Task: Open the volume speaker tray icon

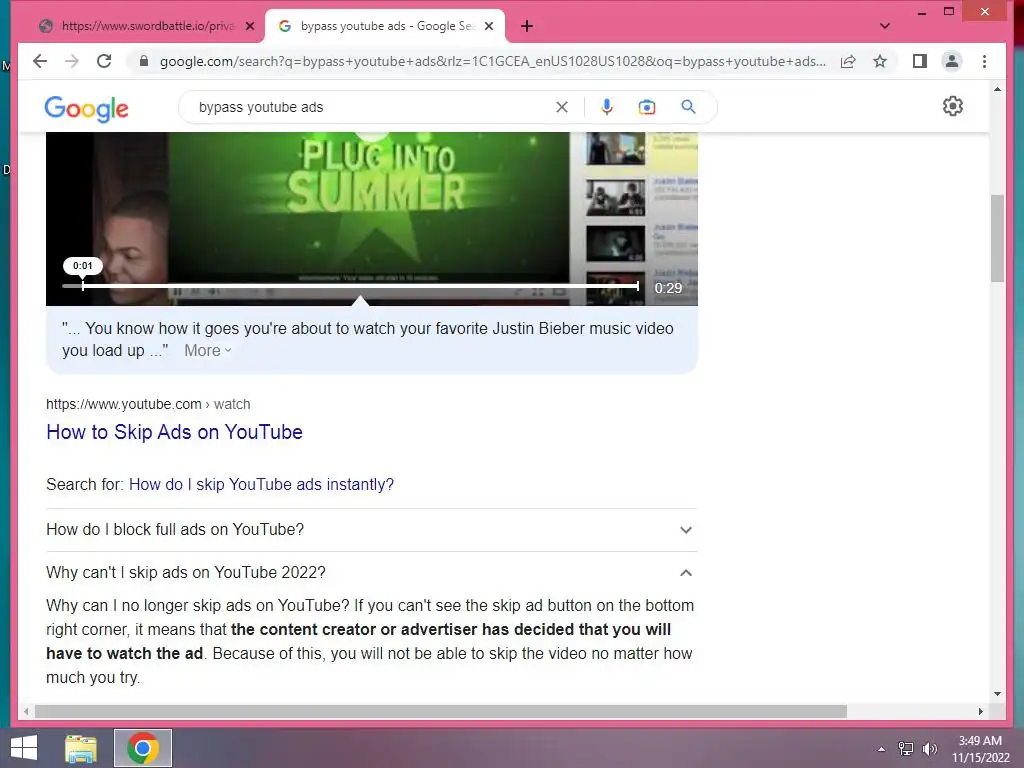Action: (x=929, y=749)
